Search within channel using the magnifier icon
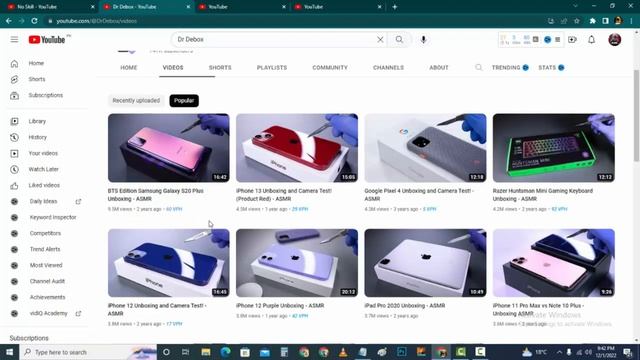Screen dimensions: 640x360 (x=478, y=67)
